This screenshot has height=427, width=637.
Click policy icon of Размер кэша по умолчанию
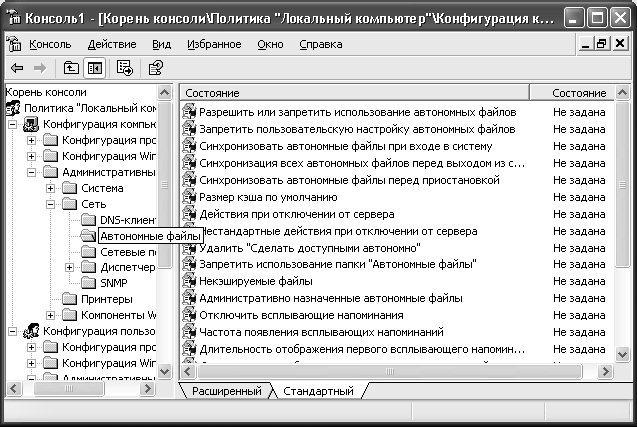(189, 197)
